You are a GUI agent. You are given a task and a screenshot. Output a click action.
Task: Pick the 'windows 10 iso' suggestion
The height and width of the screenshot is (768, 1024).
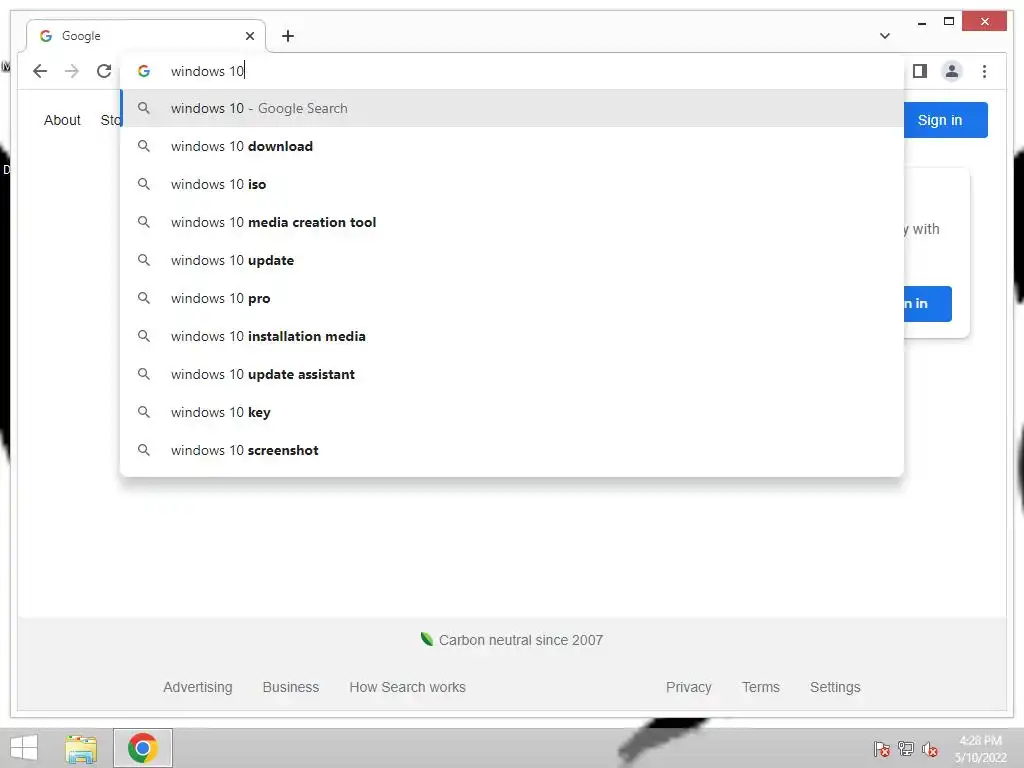513,184
